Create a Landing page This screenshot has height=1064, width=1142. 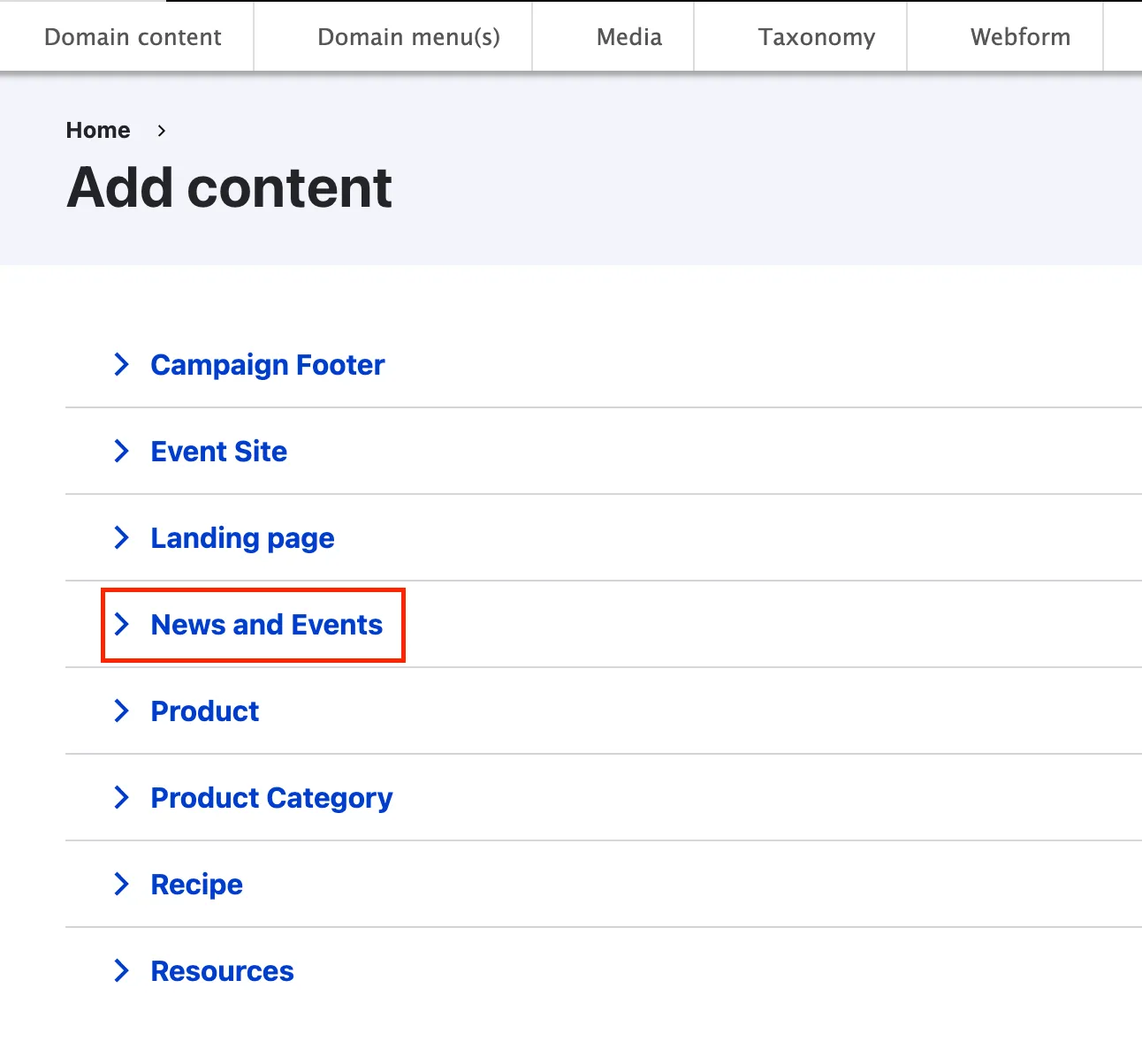pos(242,538)
